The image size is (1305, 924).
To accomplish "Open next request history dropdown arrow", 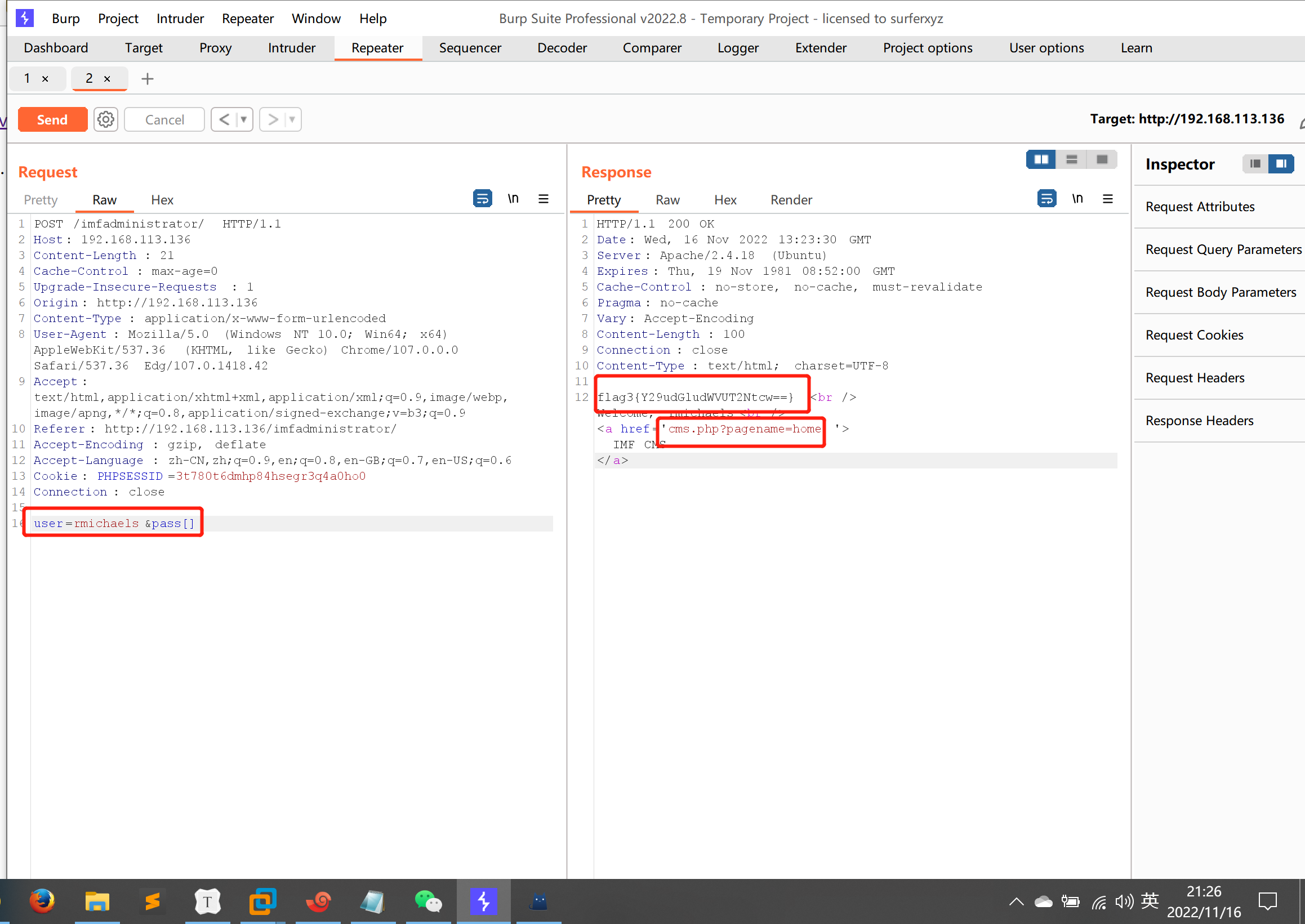I will [x=292, y=119].
